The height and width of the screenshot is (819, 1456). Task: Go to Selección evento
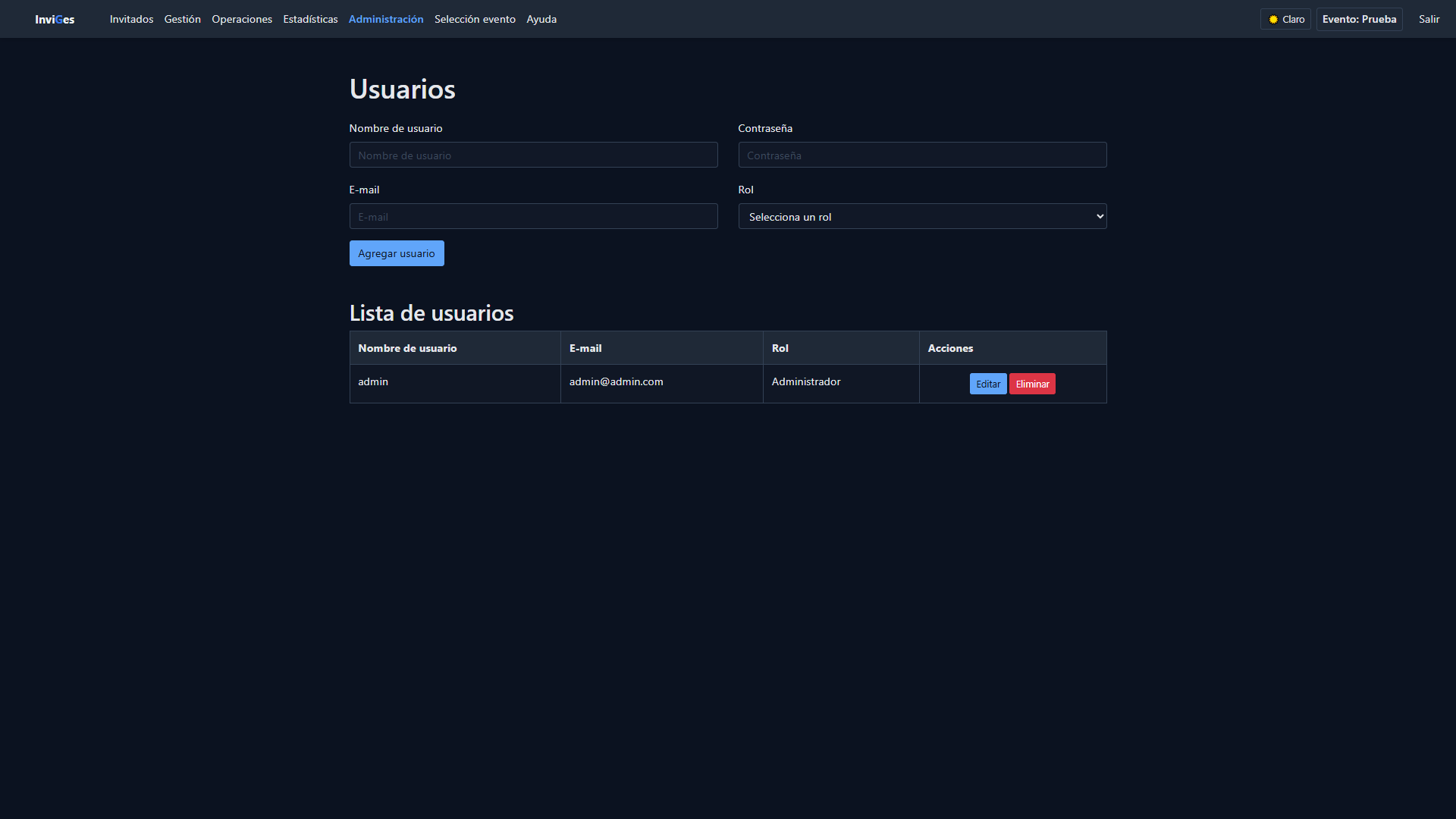[475, 19]
